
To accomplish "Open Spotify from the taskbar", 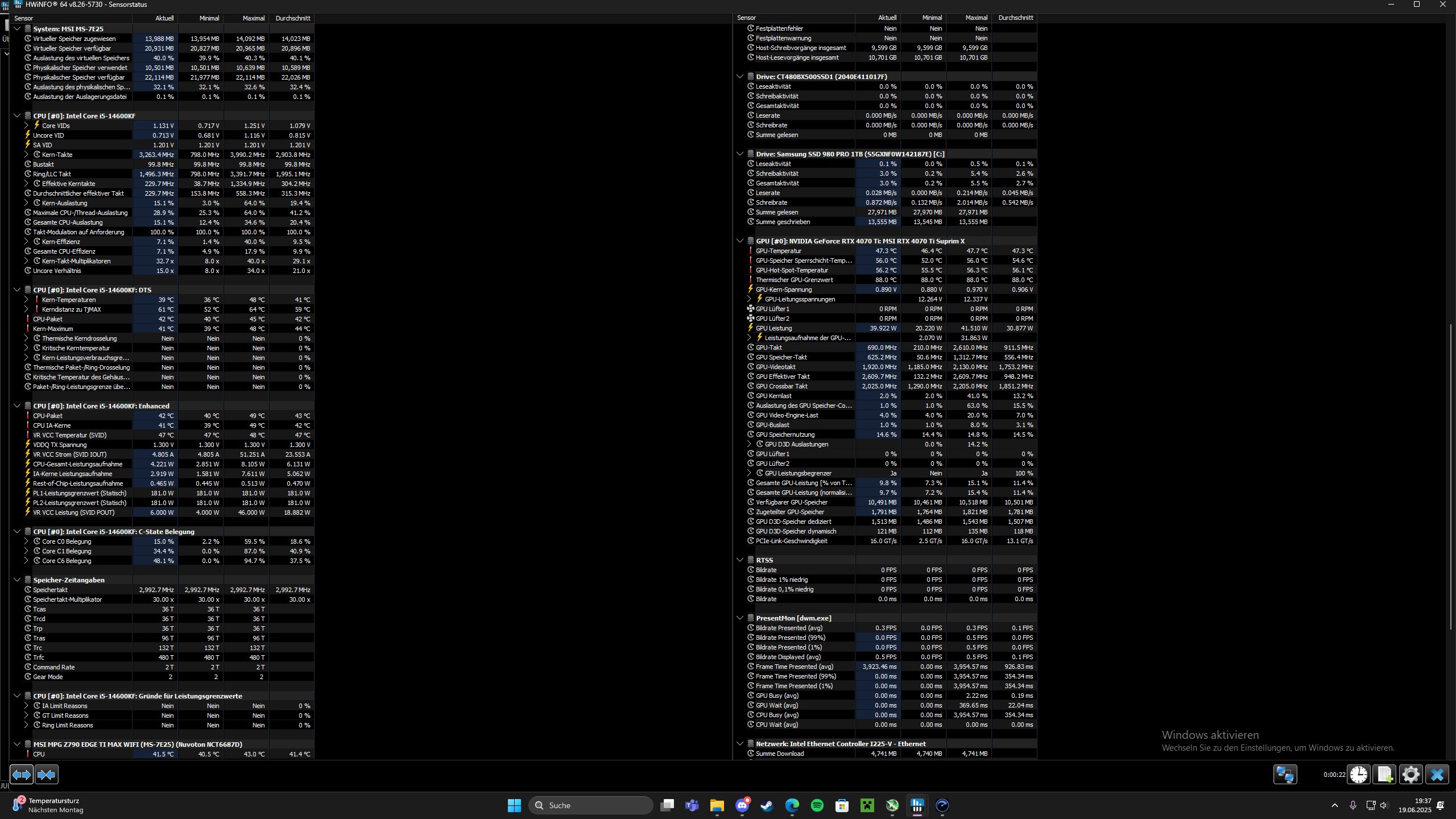I will click(817, 805).
